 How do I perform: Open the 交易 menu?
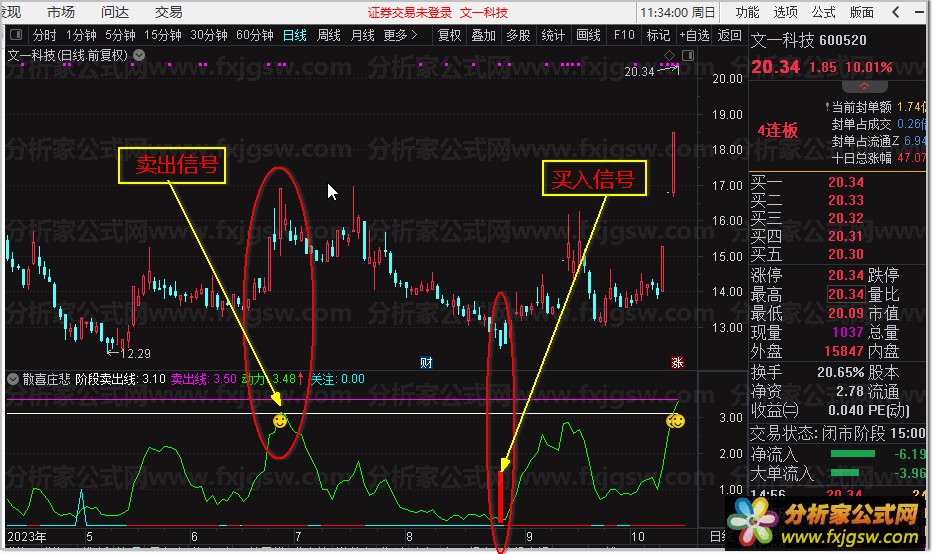[x=169, y=12]
